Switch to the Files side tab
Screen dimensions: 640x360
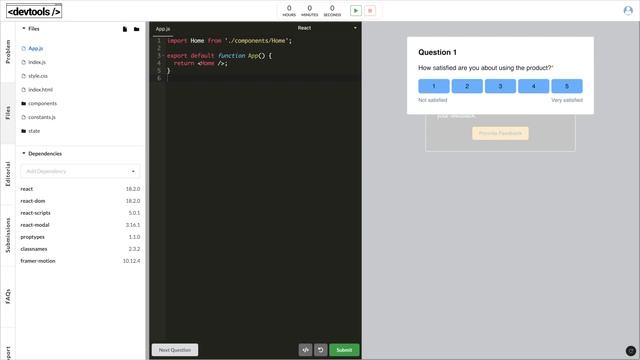[x=8, y=113]
